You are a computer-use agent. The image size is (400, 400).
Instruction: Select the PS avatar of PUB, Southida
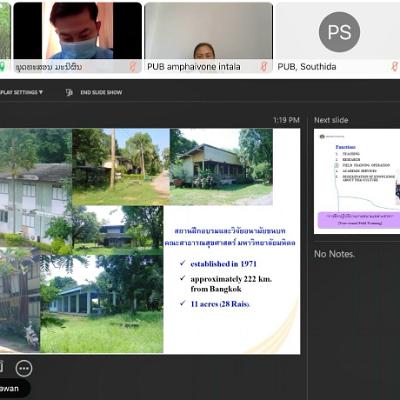(339, 32)
